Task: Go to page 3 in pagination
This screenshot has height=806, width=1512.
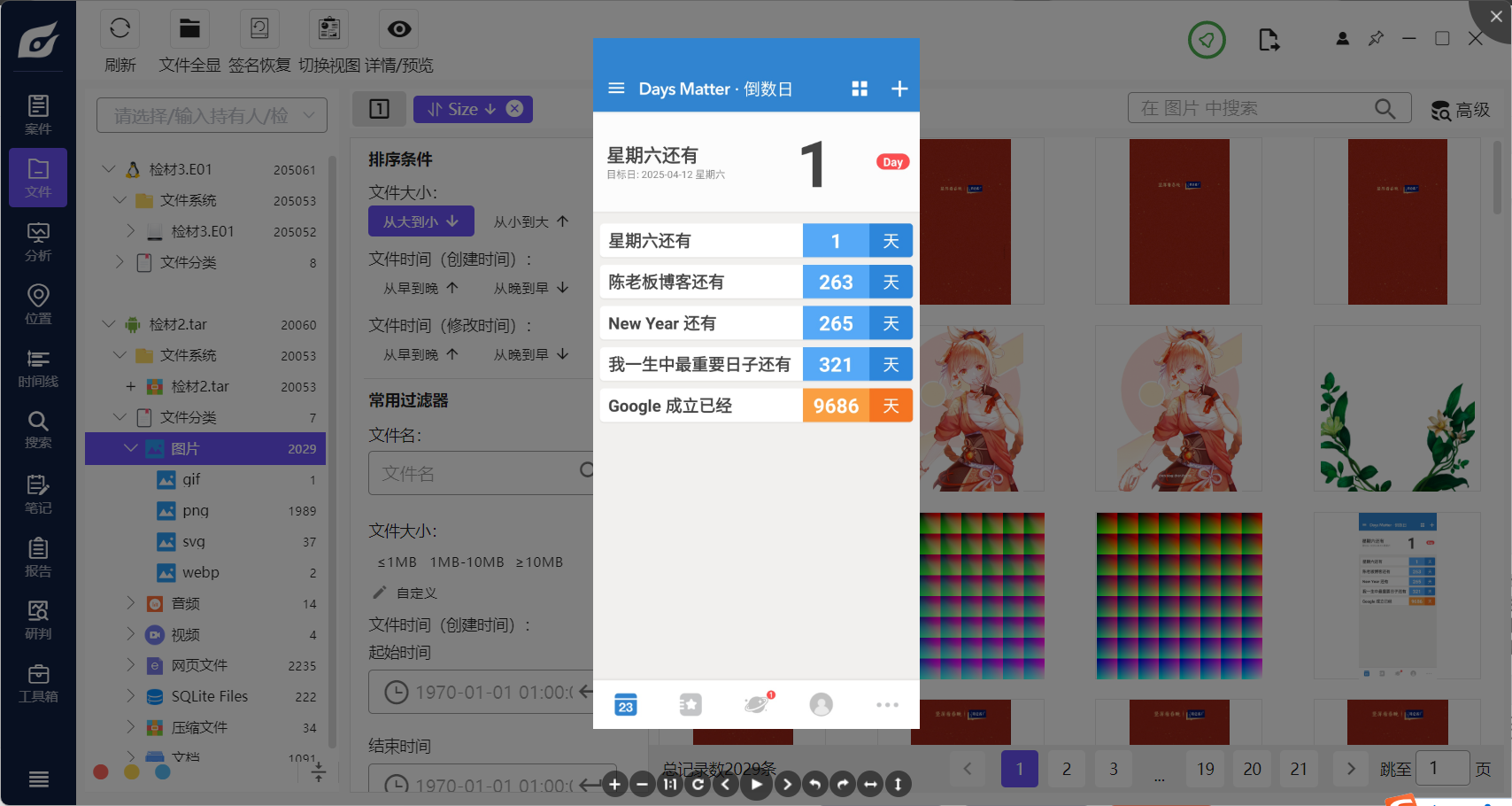Action: (x=1114, y=769)
